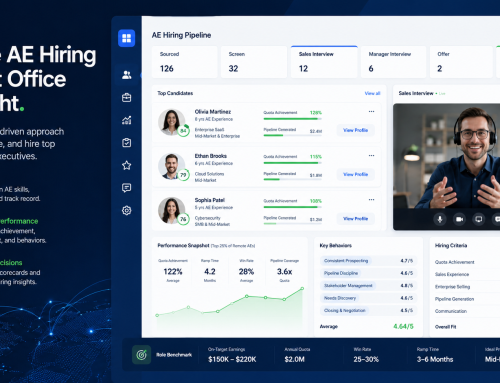Viewport: 500px width, 383px height.
Task: Click the 3.6x Pipeline Coverage stat
Action: point(284,271)
